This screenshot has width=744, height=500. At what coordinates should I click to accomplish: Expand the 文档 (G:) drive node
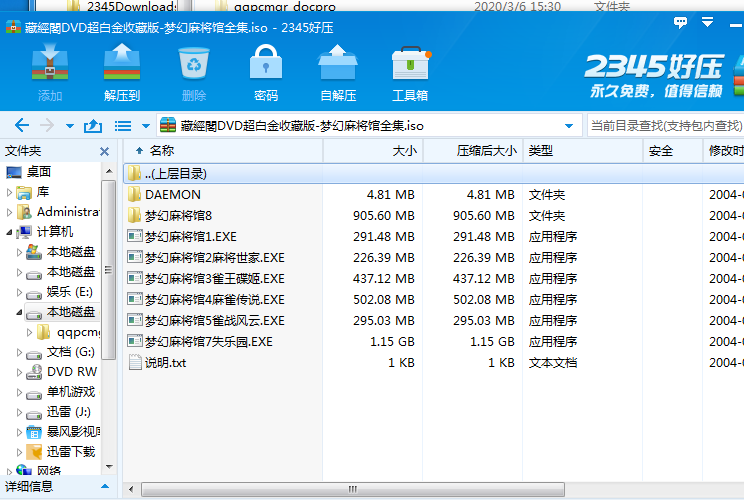tap(19, 352)
